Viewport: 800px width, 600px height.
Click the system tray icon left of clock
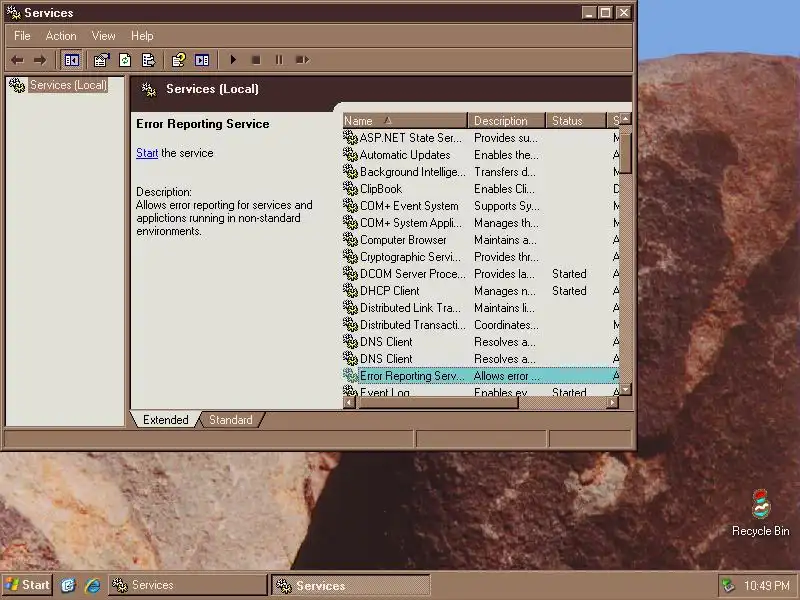728,586
